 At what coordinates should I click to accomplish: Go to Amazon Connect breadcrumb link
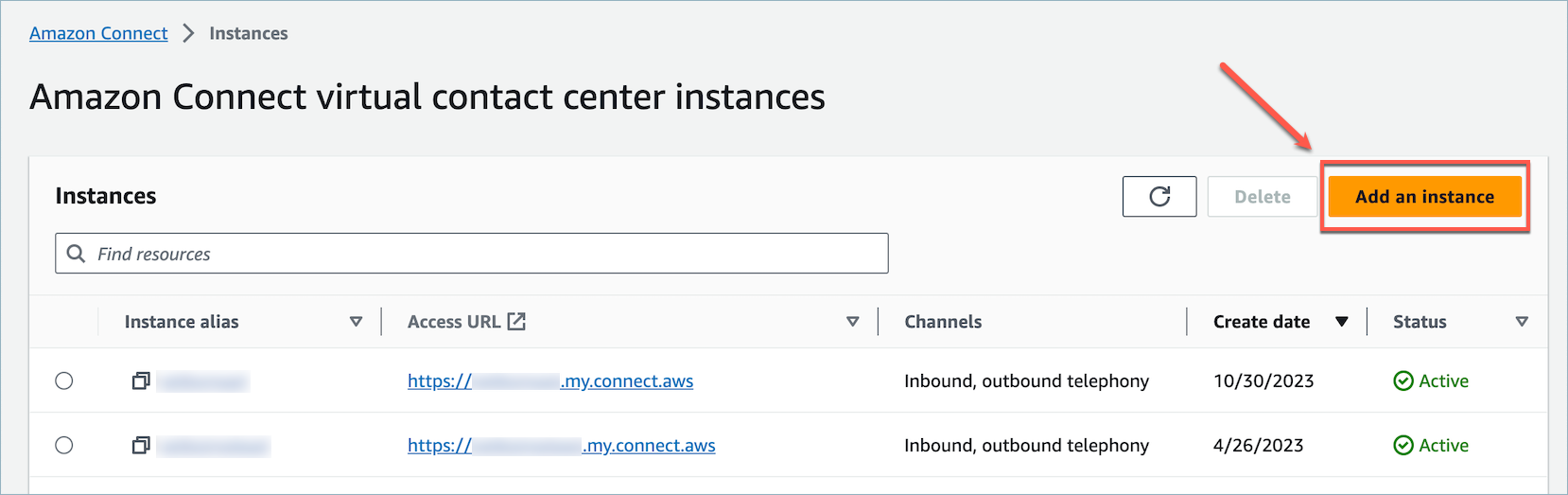[98, 33]
